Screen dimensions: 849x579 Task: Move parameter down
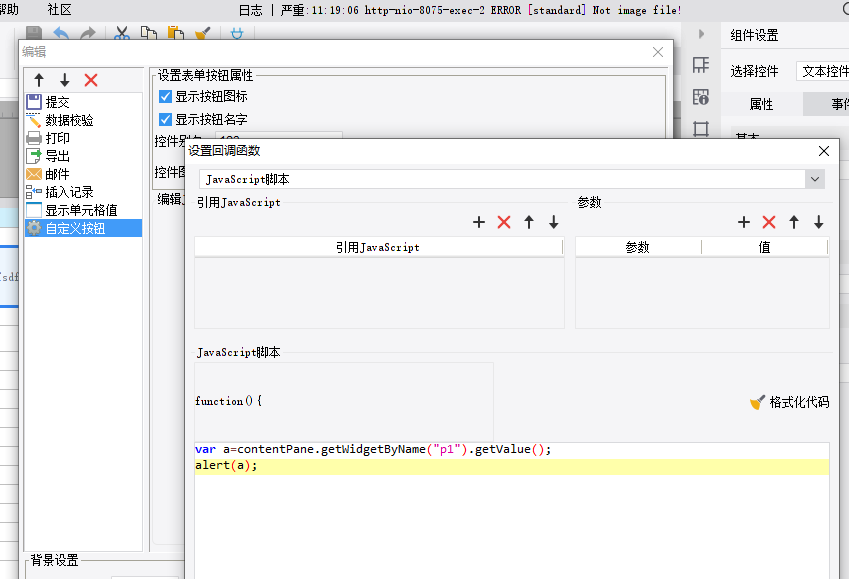819,222
